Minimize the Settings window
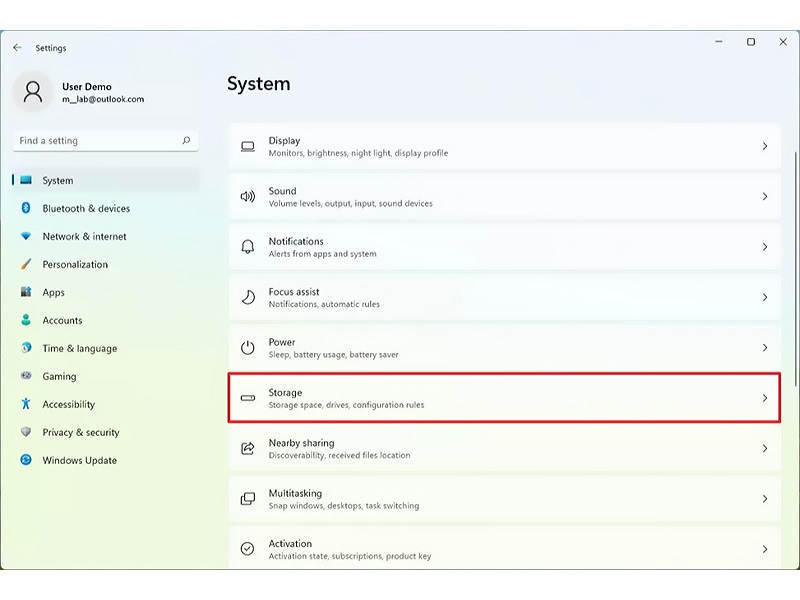Image resolution: width=800 pixels, height=600 pixels. [x=719, y=42]
